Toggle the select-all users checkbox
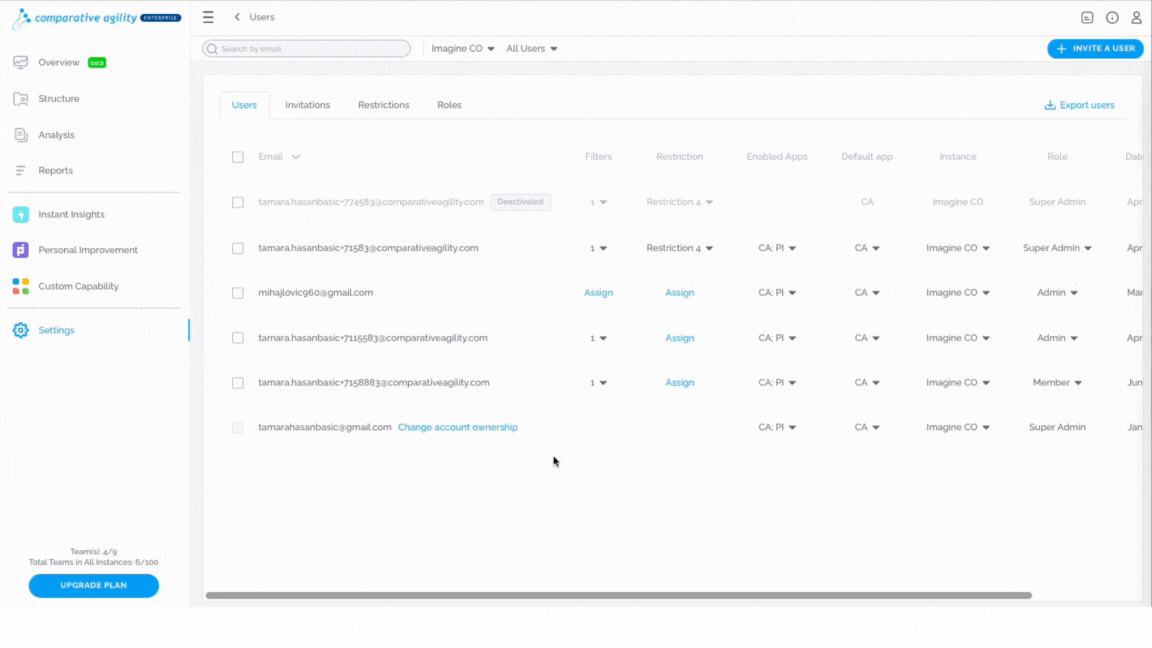The image size is (1152, 648). click(x=237, y=156)
